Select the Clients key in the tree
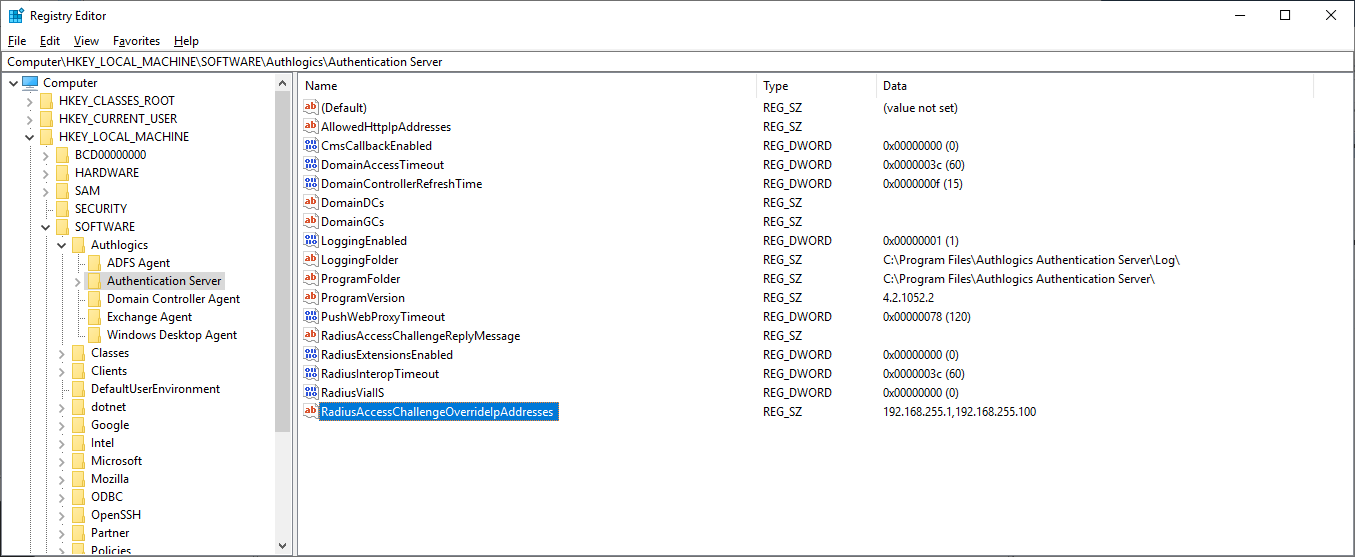The height and width of the screenshot is (557, 1355). (109, 371)
